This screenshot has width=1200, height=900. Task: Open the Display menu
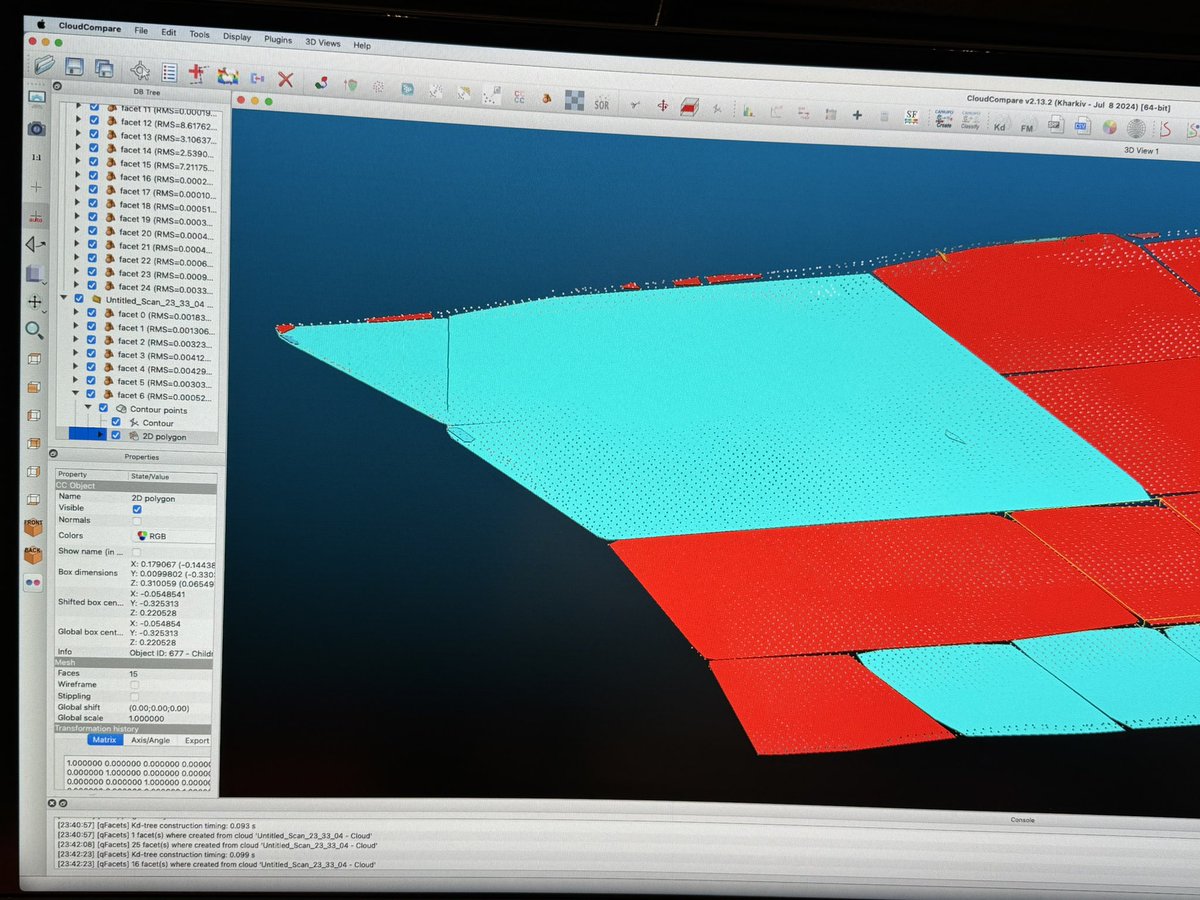pos(237,37)
